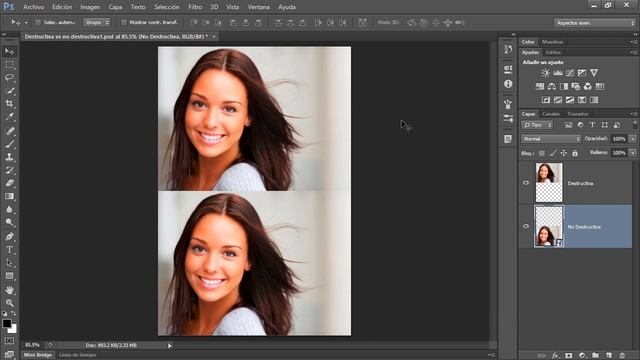Select the Clone Stamp tool
640x360 pixels.
click(9, 157)
